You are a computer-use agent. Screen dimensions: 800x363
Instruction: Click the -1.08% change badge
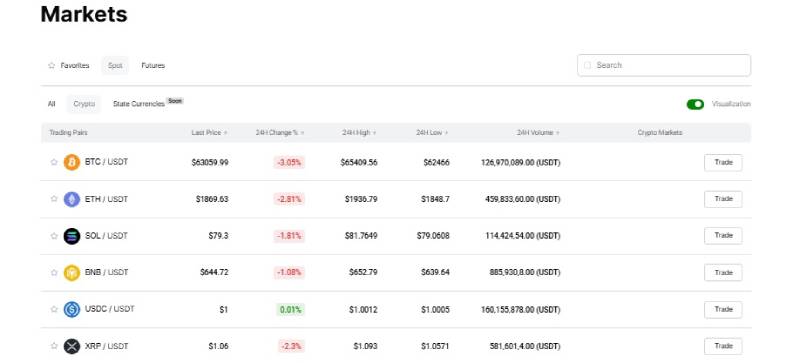pyautogui.click(x=289, y=273)
